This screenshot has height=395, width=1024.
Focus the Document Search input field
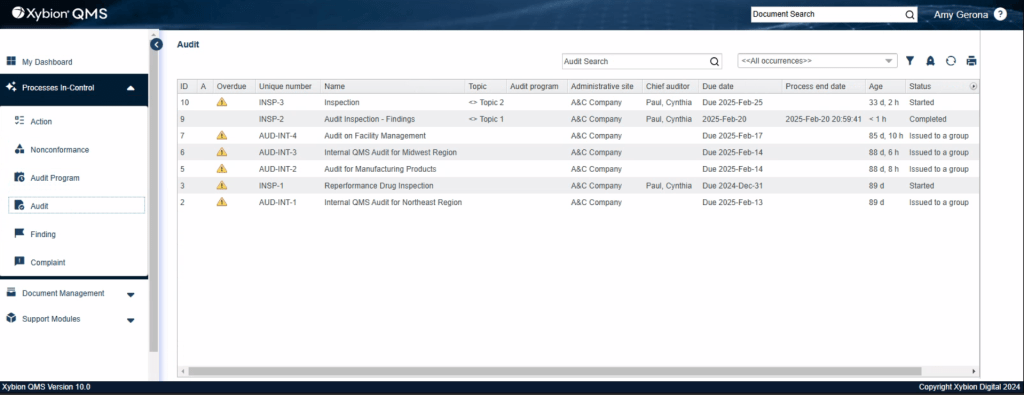pos(827,14)
